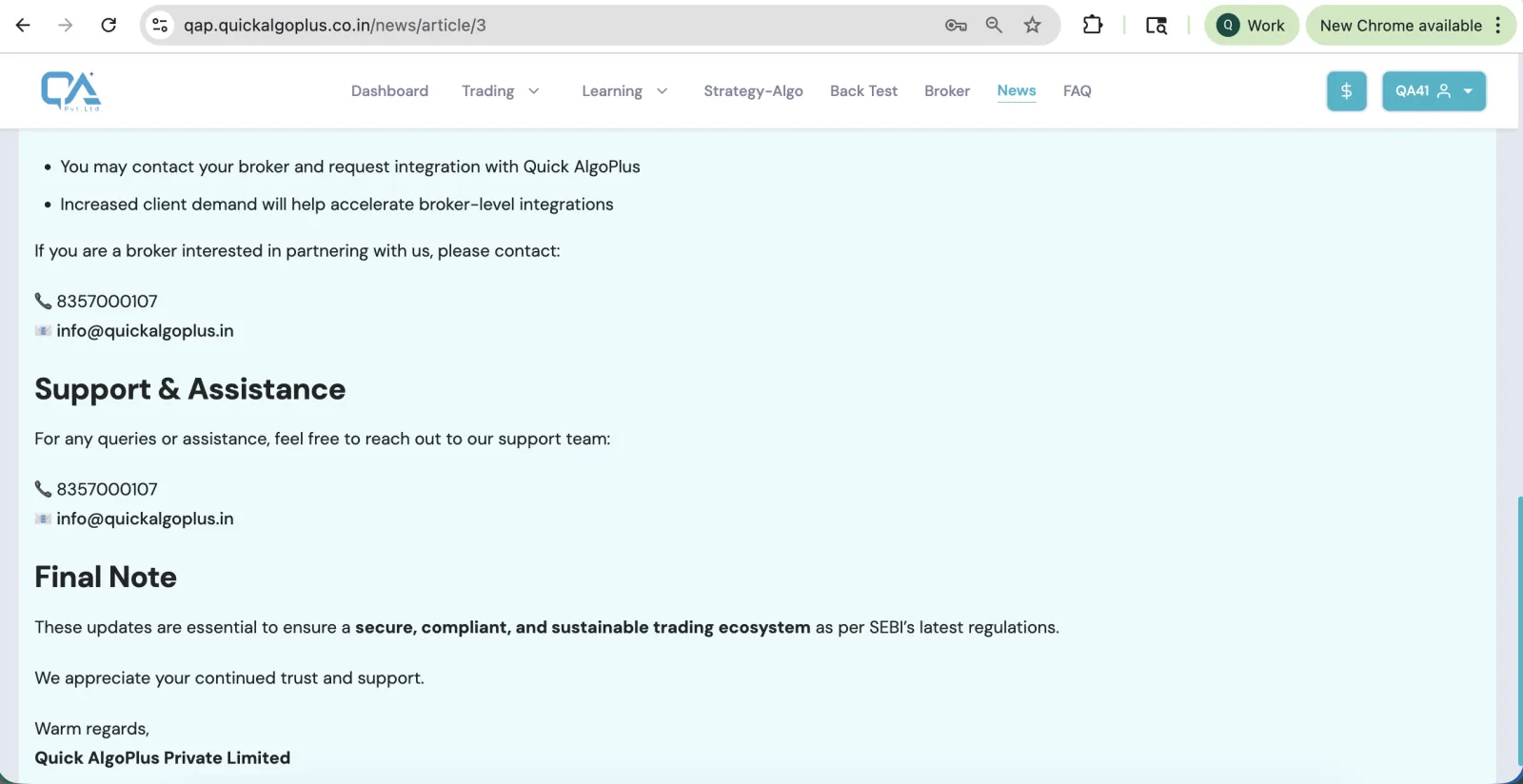This screenshot has width=1523, height=784.
Task: Click broker contact phone number 8357000107
Action: point(107,302)
